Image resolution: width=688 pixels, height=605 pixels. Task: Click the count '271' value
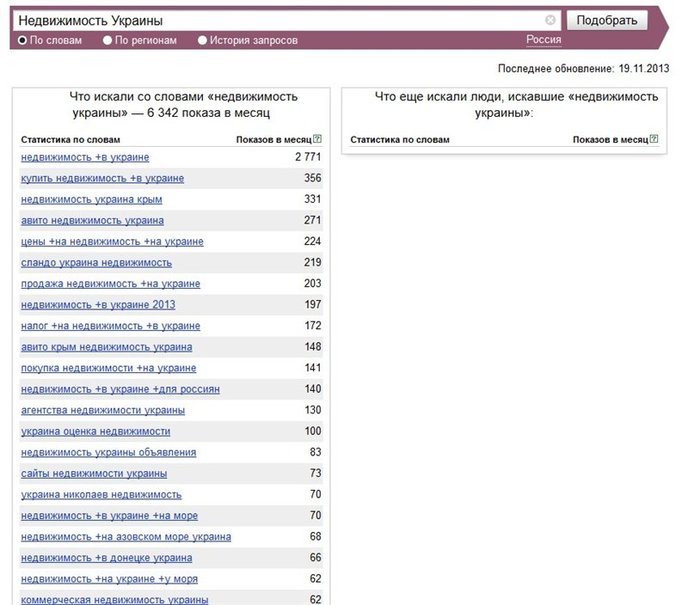313,220
